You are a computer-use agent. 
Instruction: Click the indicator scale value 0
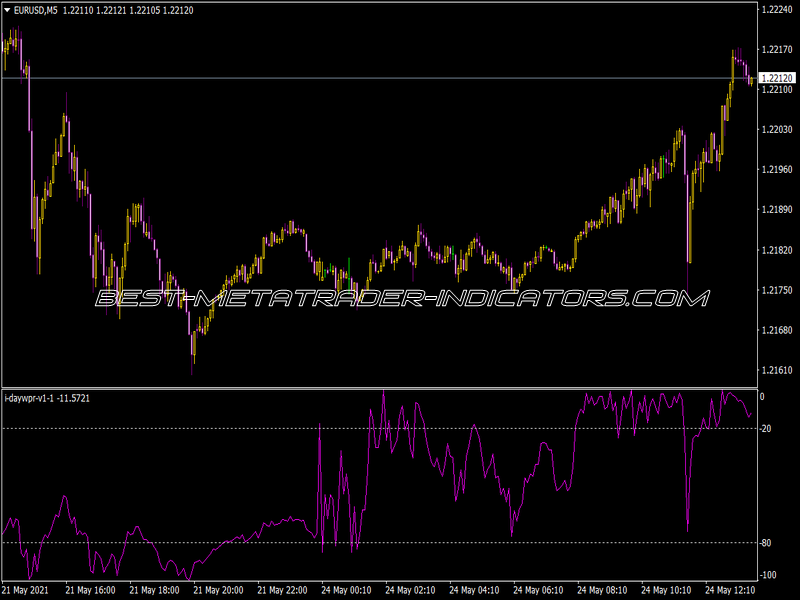pyautogui.click(x=762, y=397)
